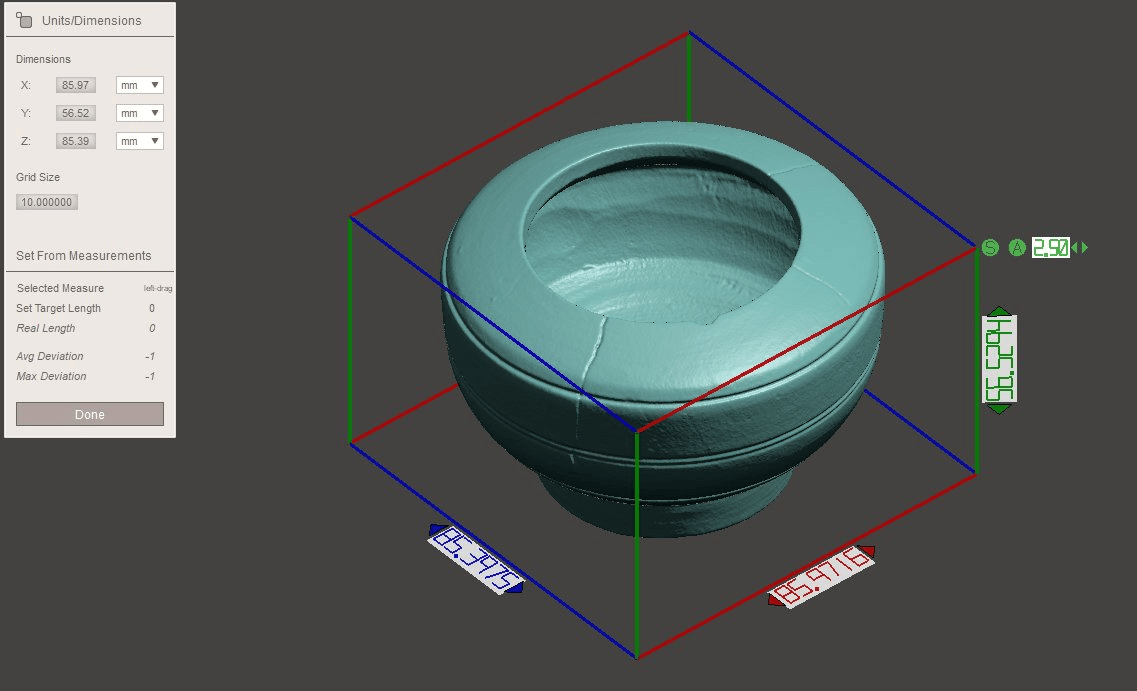Open the X dimension units dropdown

pyautogui.click(x=139, y=86)
